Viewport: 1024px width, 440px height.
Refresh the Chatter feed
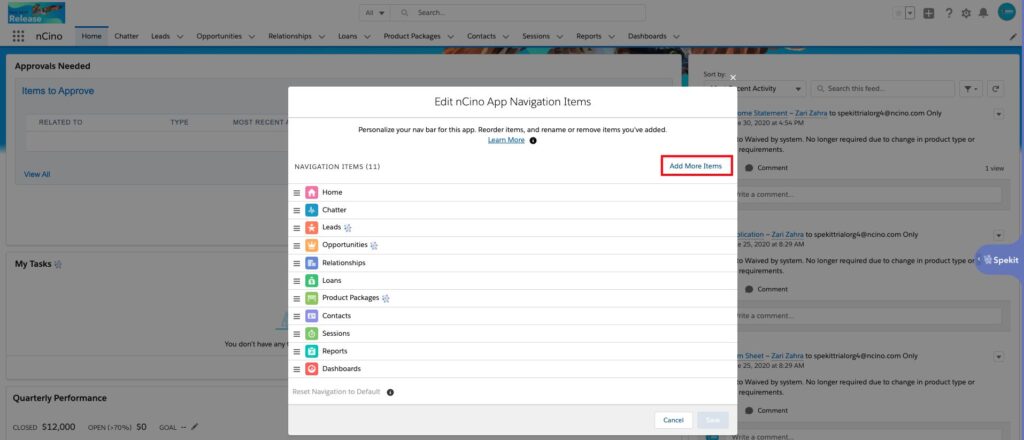tap(995, 89)
